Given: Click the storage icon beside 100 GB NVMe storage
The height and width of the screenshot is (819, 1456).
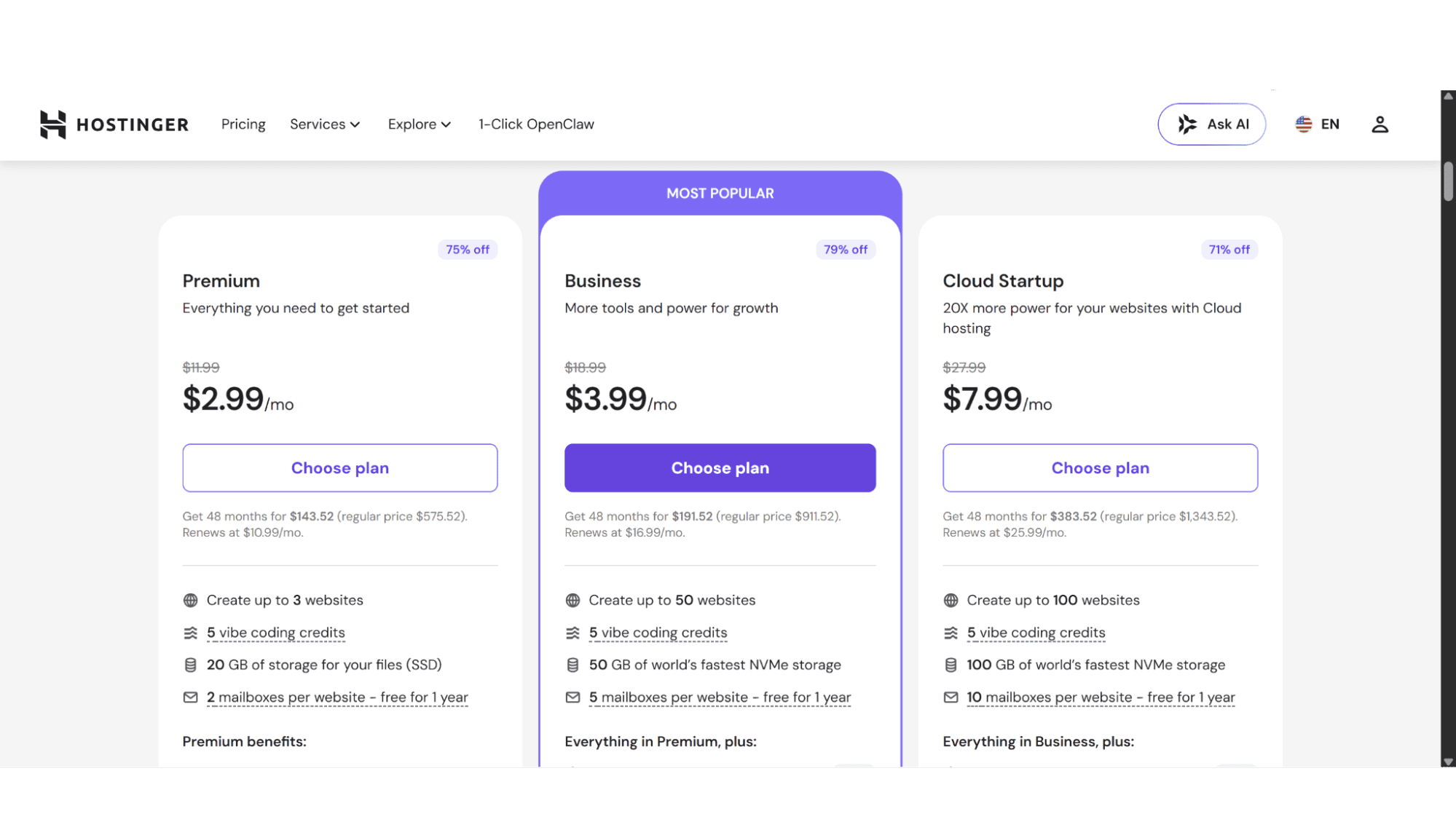Looking at the screenshot, I should (x=951, y=665).
